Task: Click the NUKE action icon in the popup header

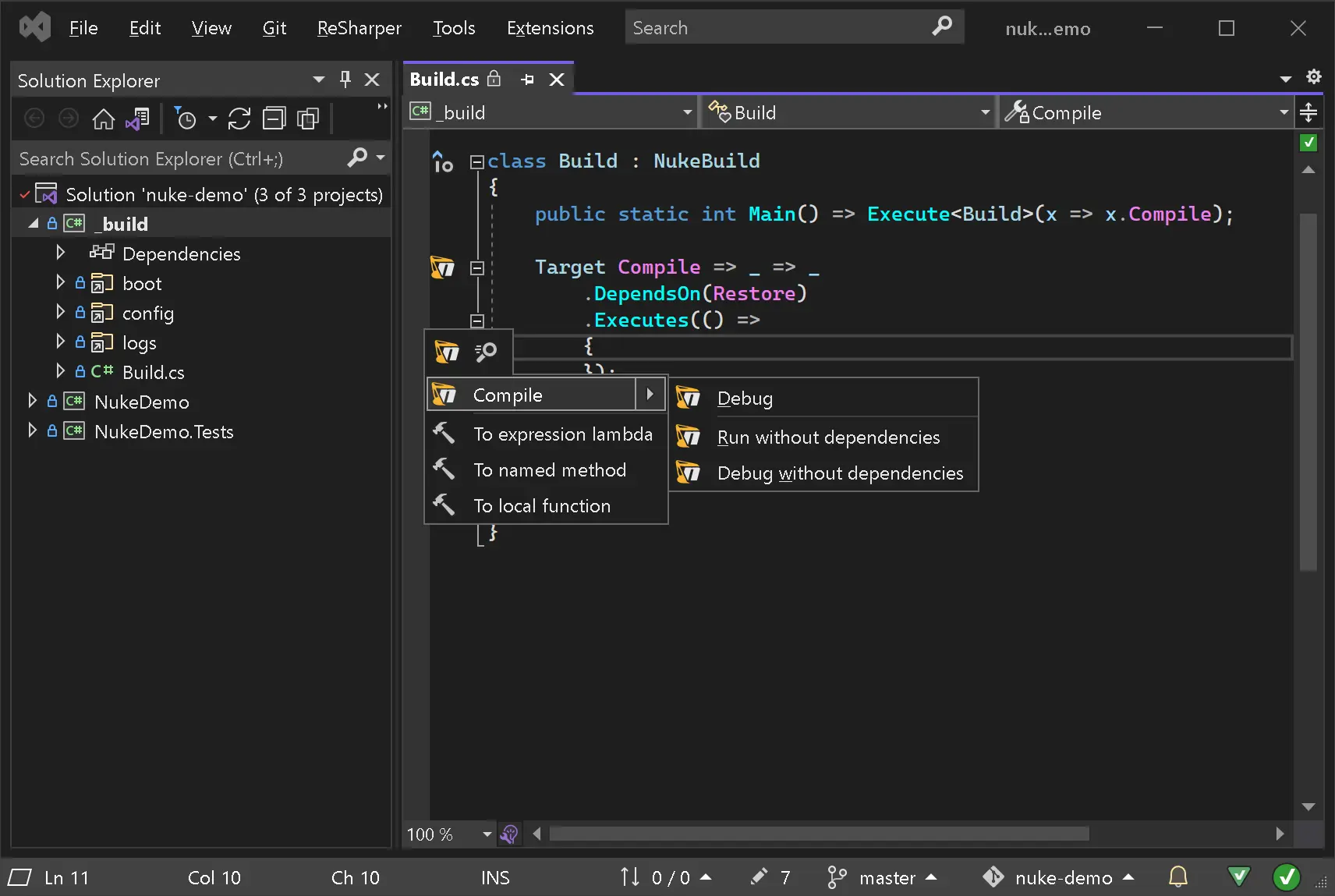Action: click(x=447, y=352)
